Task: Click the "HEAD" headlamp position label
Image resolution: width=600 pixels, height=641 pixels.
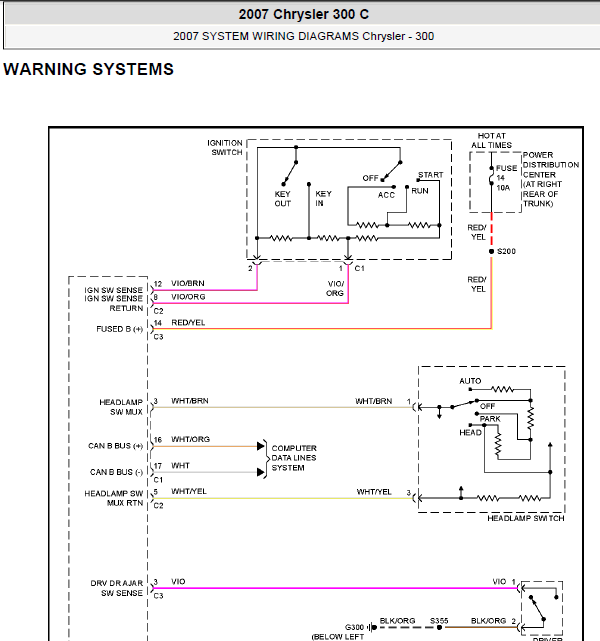Action: pos(470,433)
